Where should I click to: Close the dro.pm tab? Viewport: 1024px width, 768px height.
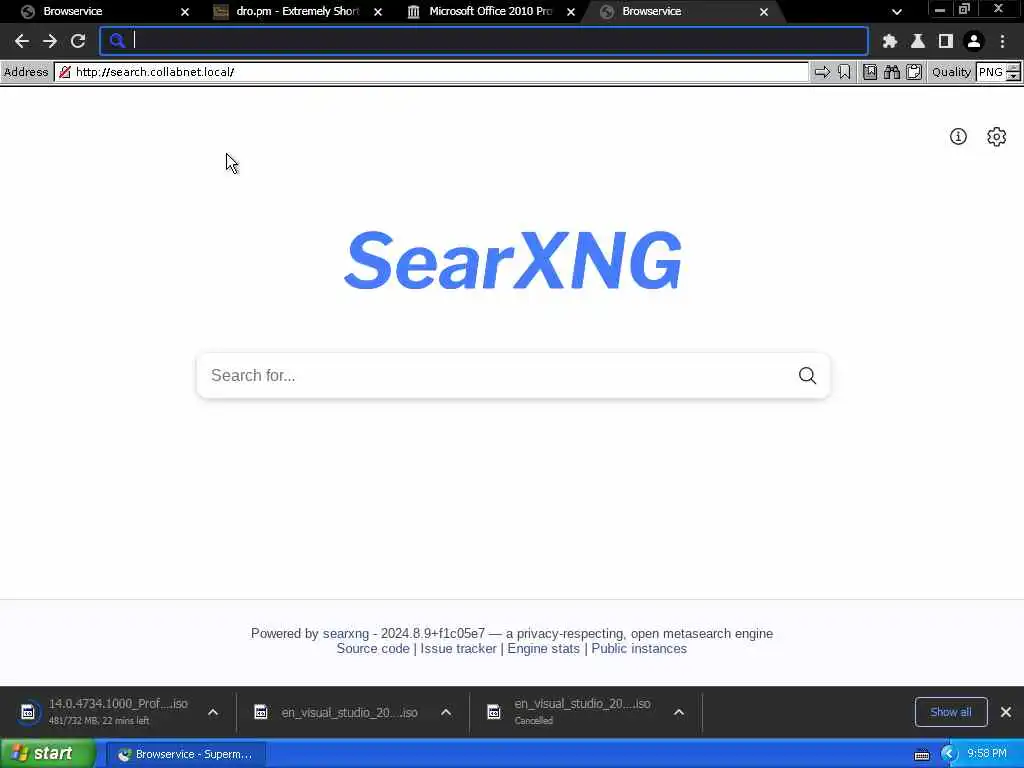[x=377, y=12]
